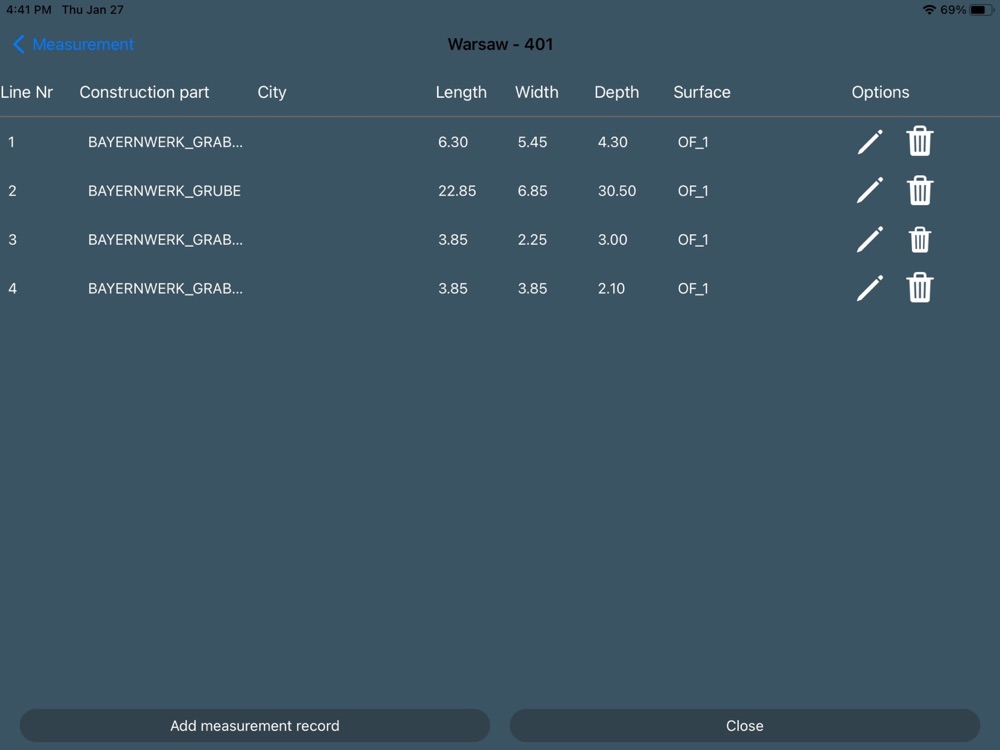Add measurement record
The image size is (1000, 750).
tap(254, 726)
